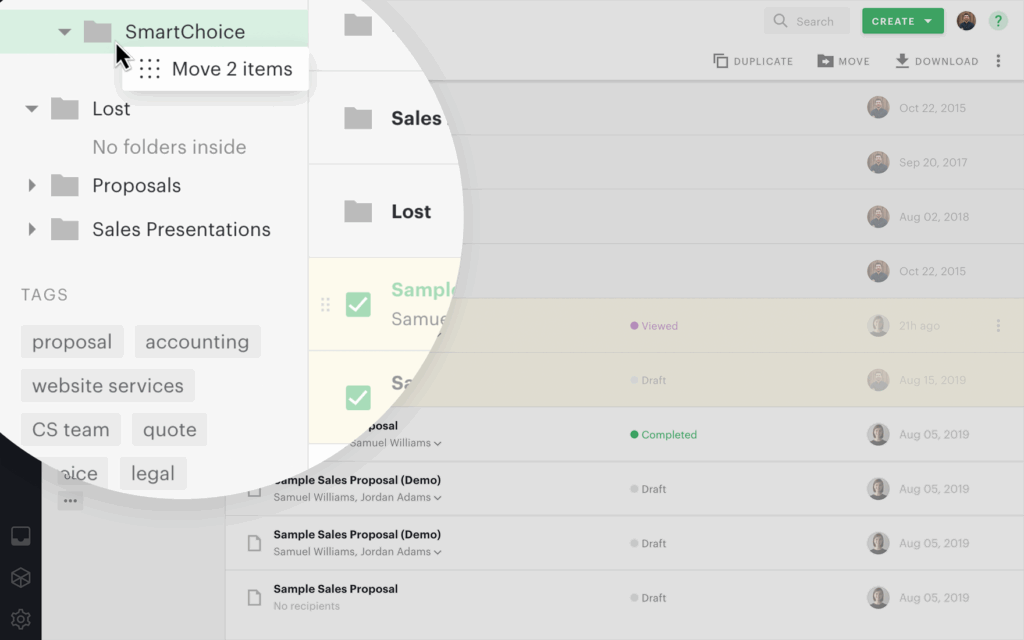1024x640 pixels.
Task: Open the catalog cube icon in the sidebar
Action: [20, 578]
